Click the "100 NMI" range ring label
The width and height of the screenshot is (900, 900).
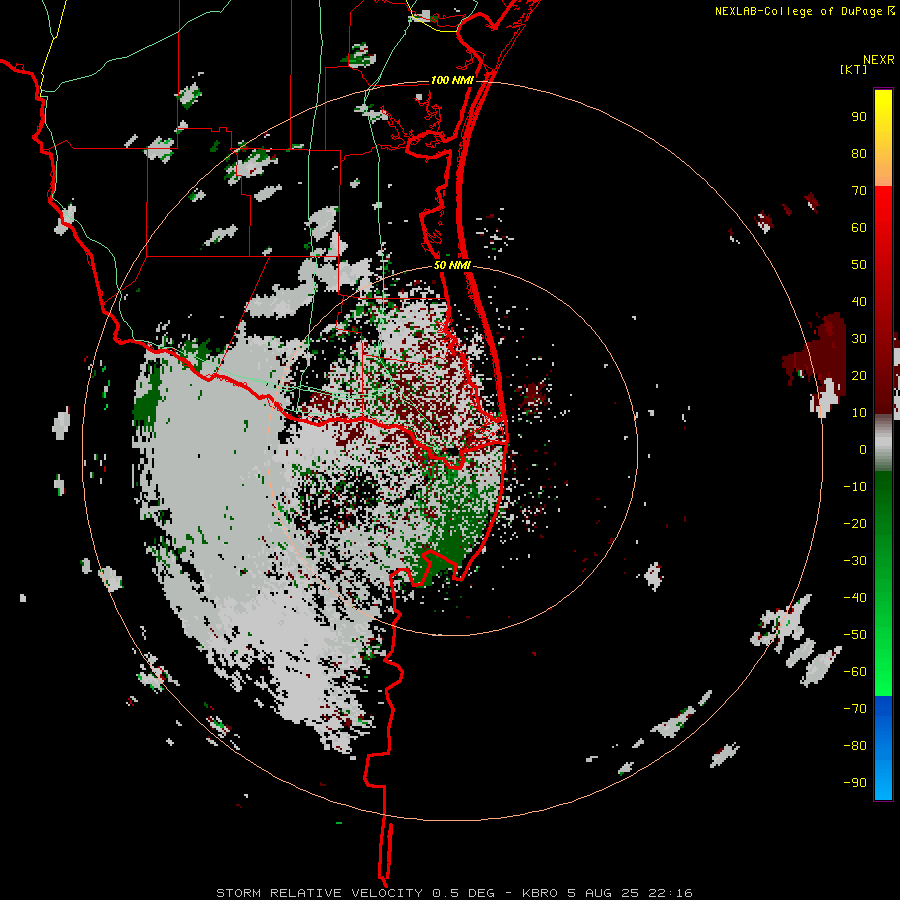(452, 80)
